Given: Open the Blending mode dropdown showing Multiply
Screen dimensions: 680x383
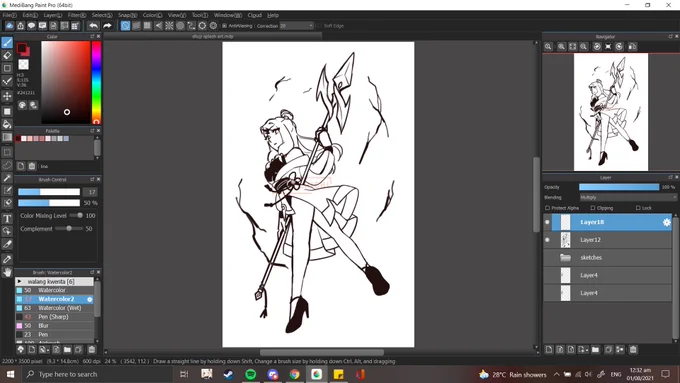Looking at the screenshot, I should point(628,197).
